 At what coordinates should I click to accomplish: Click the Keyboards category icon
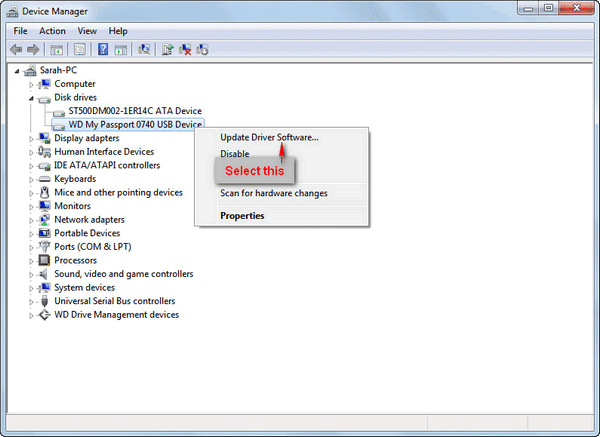point(44,179)
